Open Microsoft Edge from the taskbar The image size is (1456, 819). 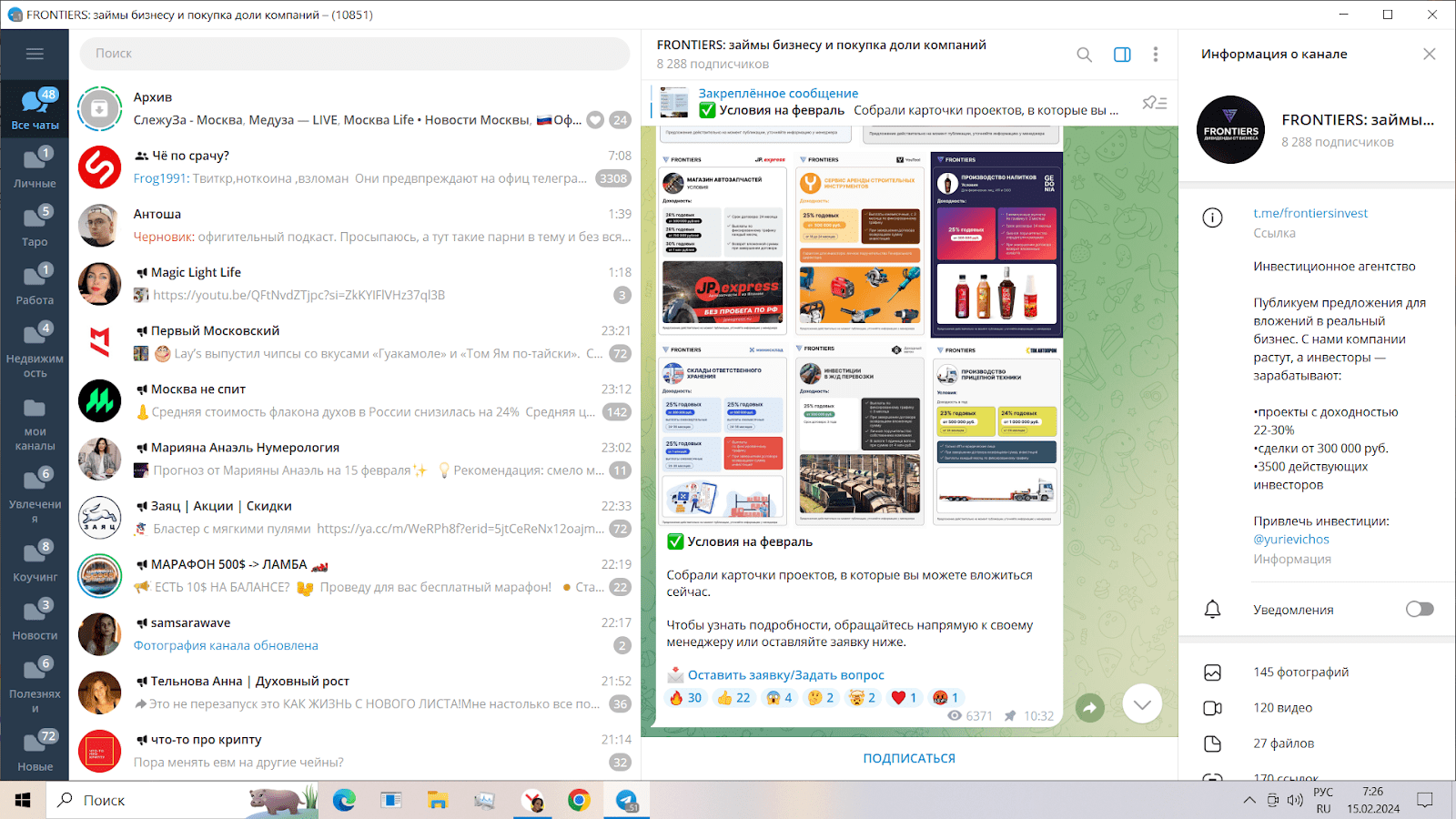coord(344,801)
